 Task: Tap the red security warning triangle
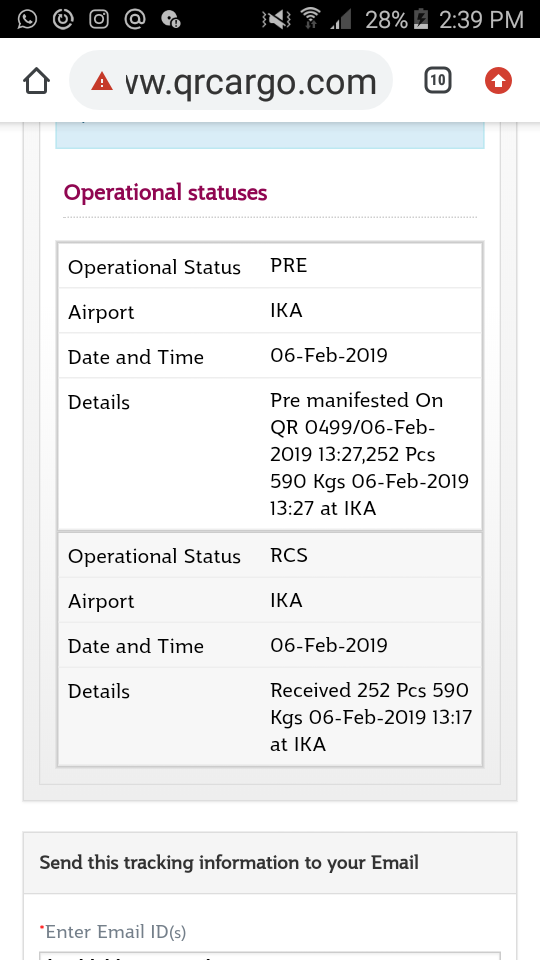pyautogui.click(x=102, y=81)
